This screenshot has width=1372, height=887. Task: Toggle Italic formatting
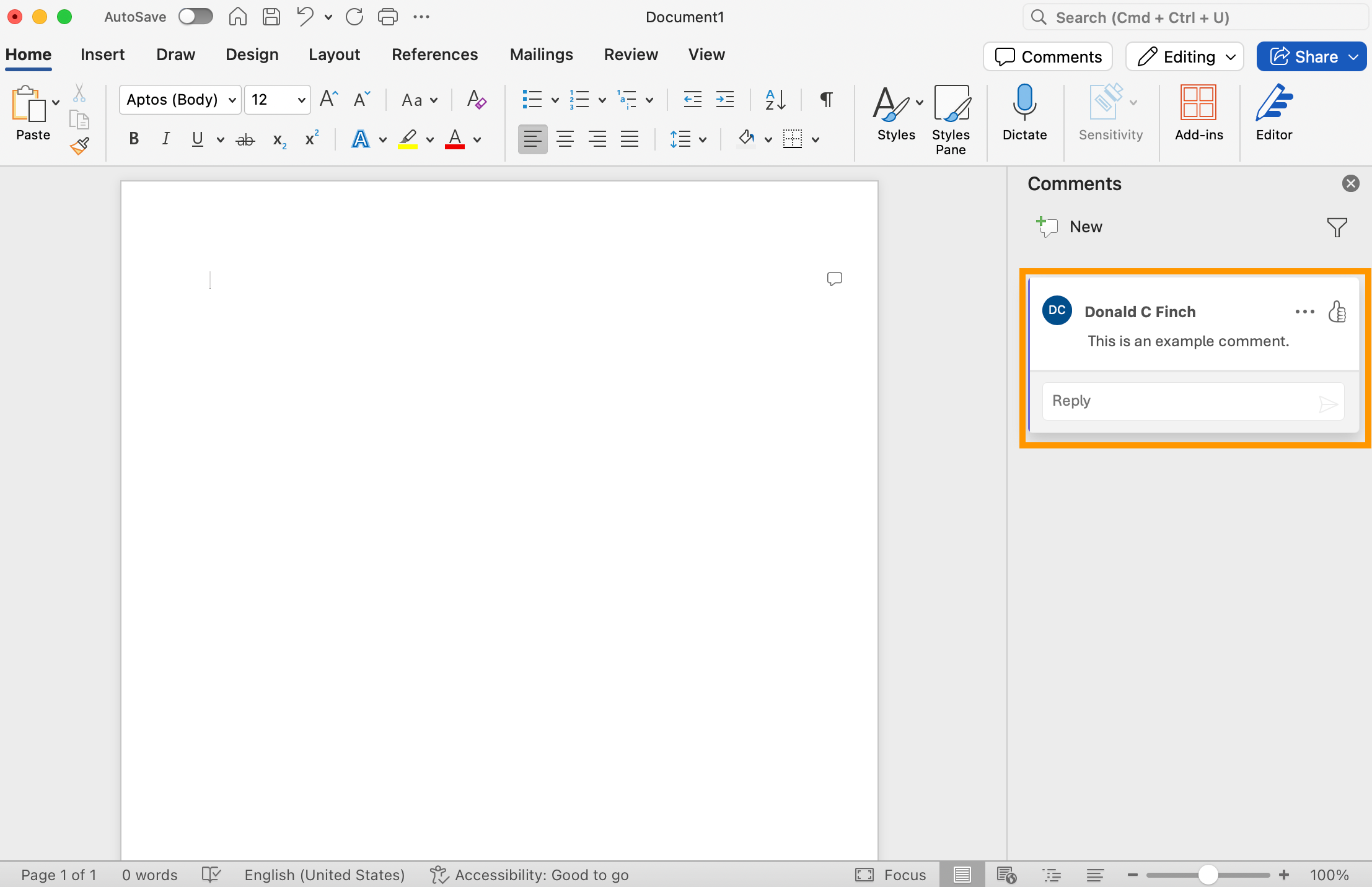click(x=165, y=139)
